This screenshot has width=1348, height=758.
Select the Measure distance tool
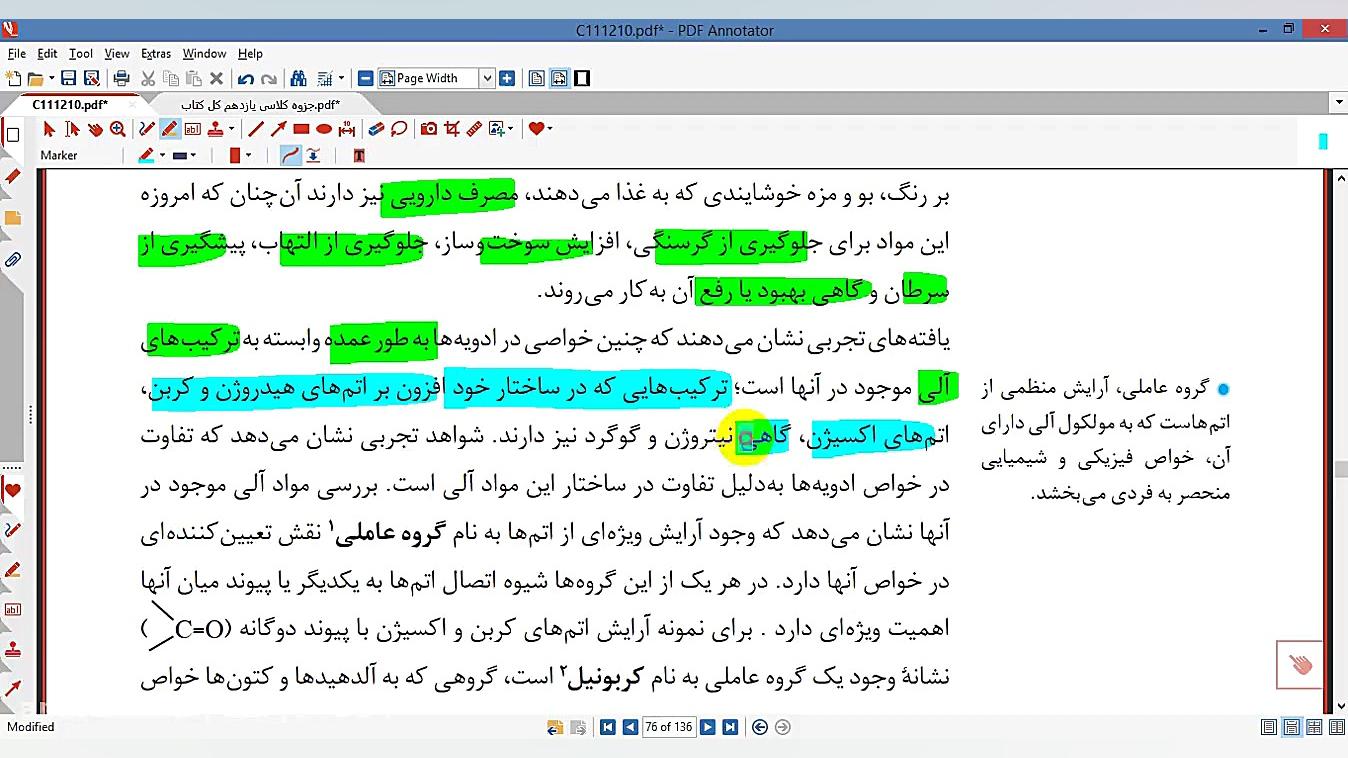click(x=347, y=129)
